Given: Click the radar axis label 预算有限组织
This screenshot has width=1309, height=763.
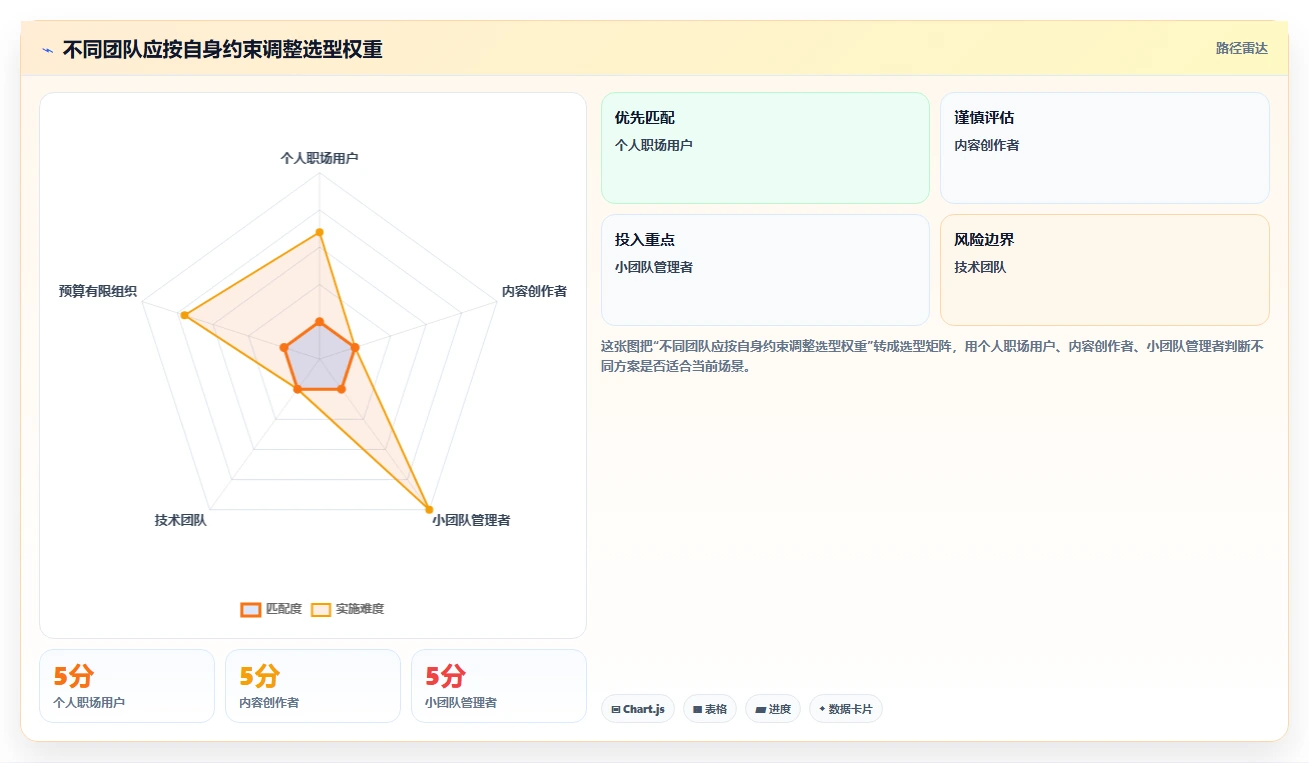Looking at the screenshot, I should 98,291.
